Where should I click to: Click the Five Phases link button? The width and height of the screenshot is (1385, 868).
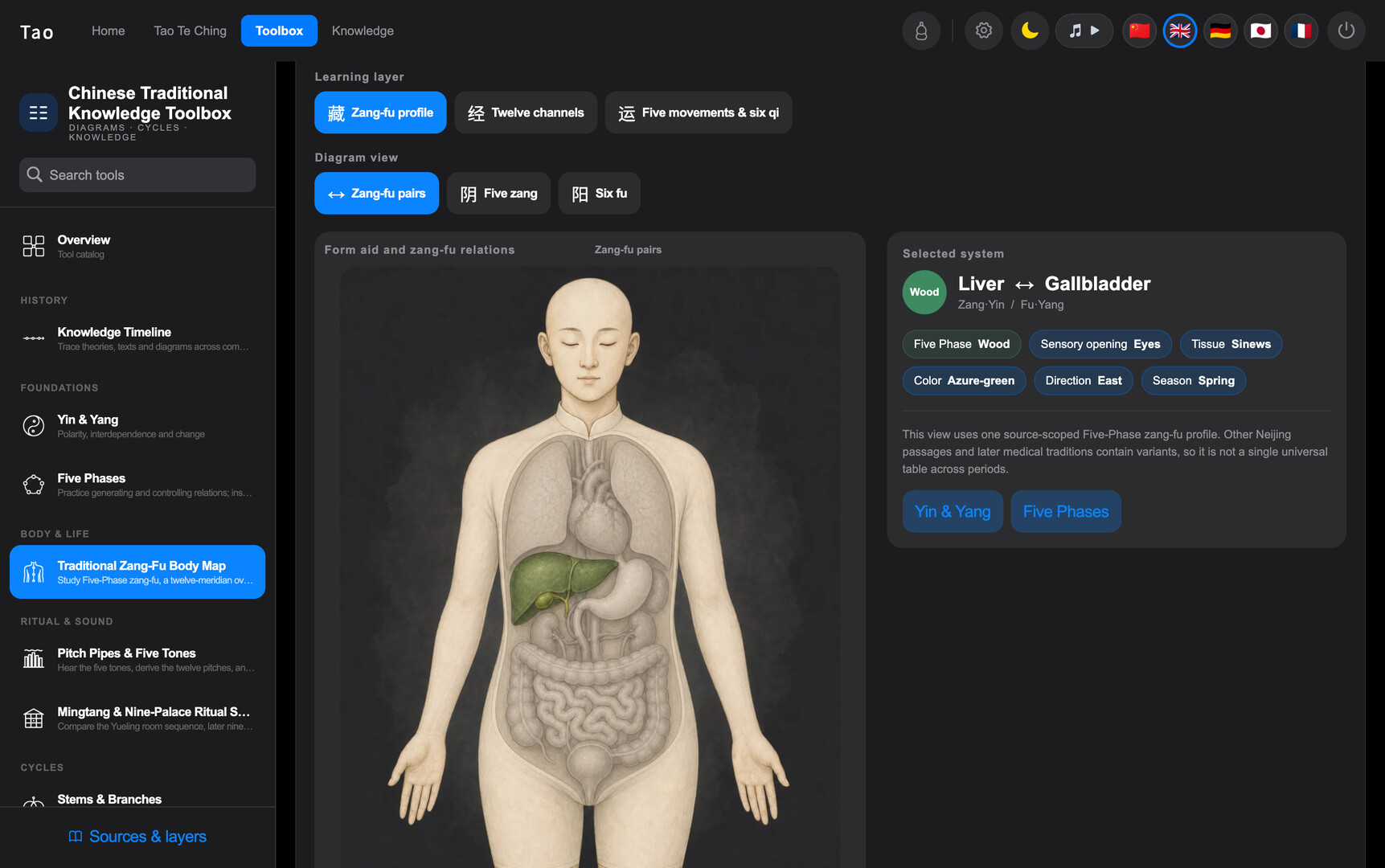click(1066, 511)
